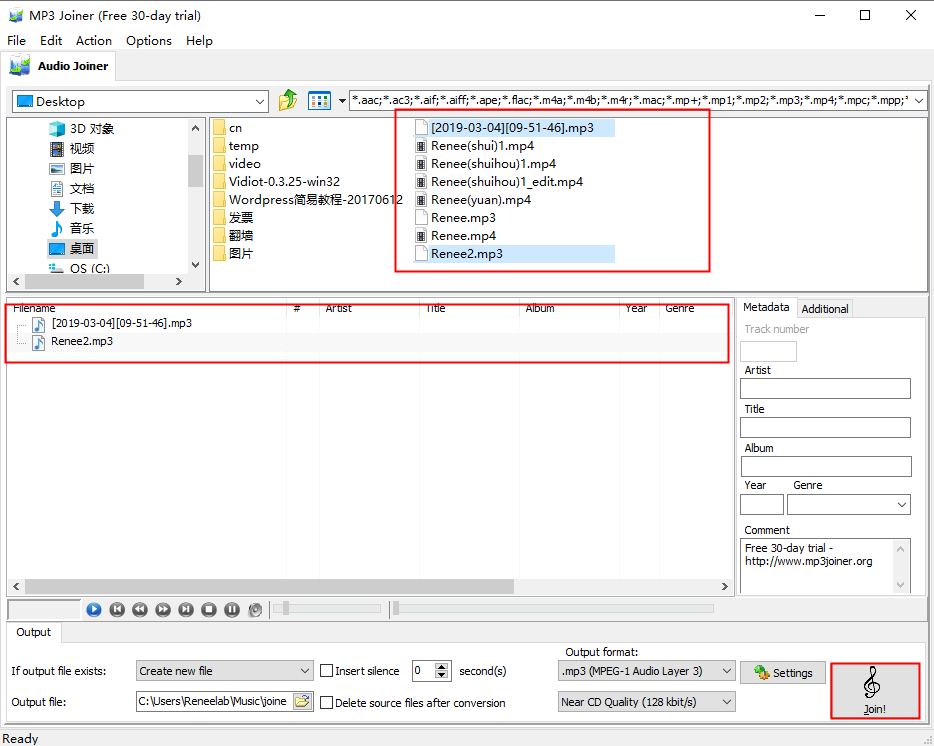Click the speaker volume icon

point(255,609)
